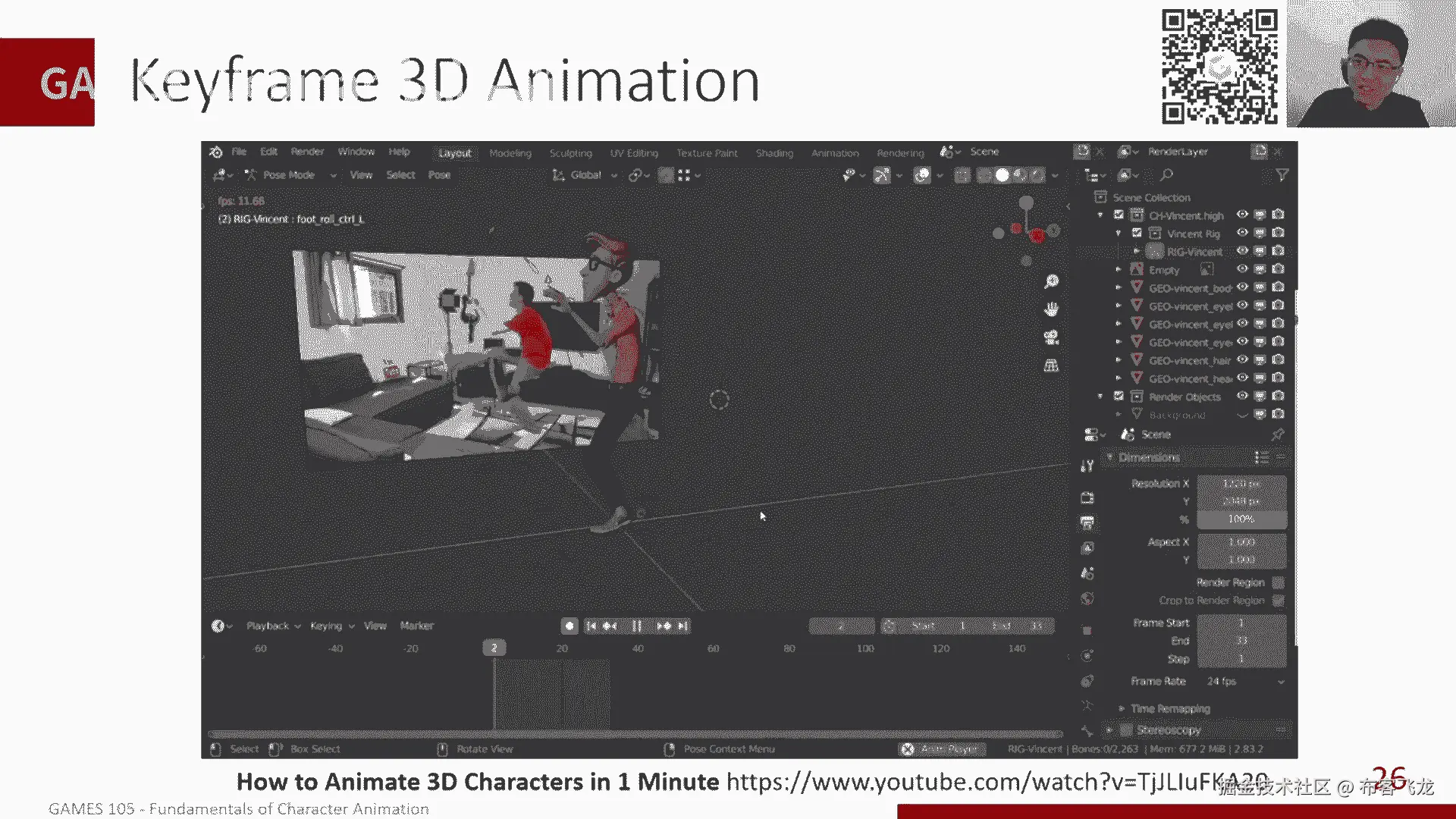The image size is (1456, 819).
Task: Toggle the Render Region checkbox
Action: pyautogui.click(x=1278, y=582)
